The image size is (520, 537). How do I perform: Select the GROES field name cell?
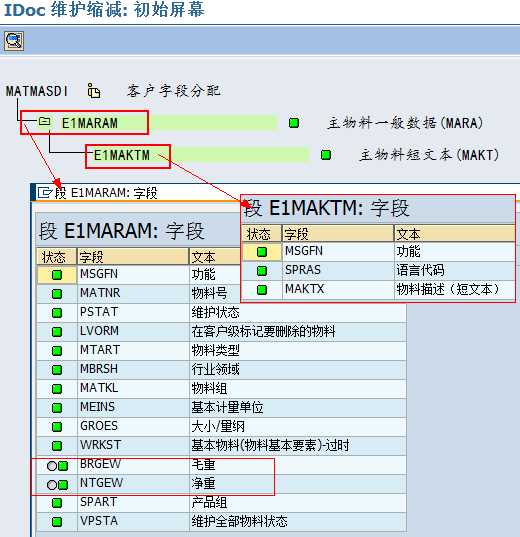coord(133,426)
